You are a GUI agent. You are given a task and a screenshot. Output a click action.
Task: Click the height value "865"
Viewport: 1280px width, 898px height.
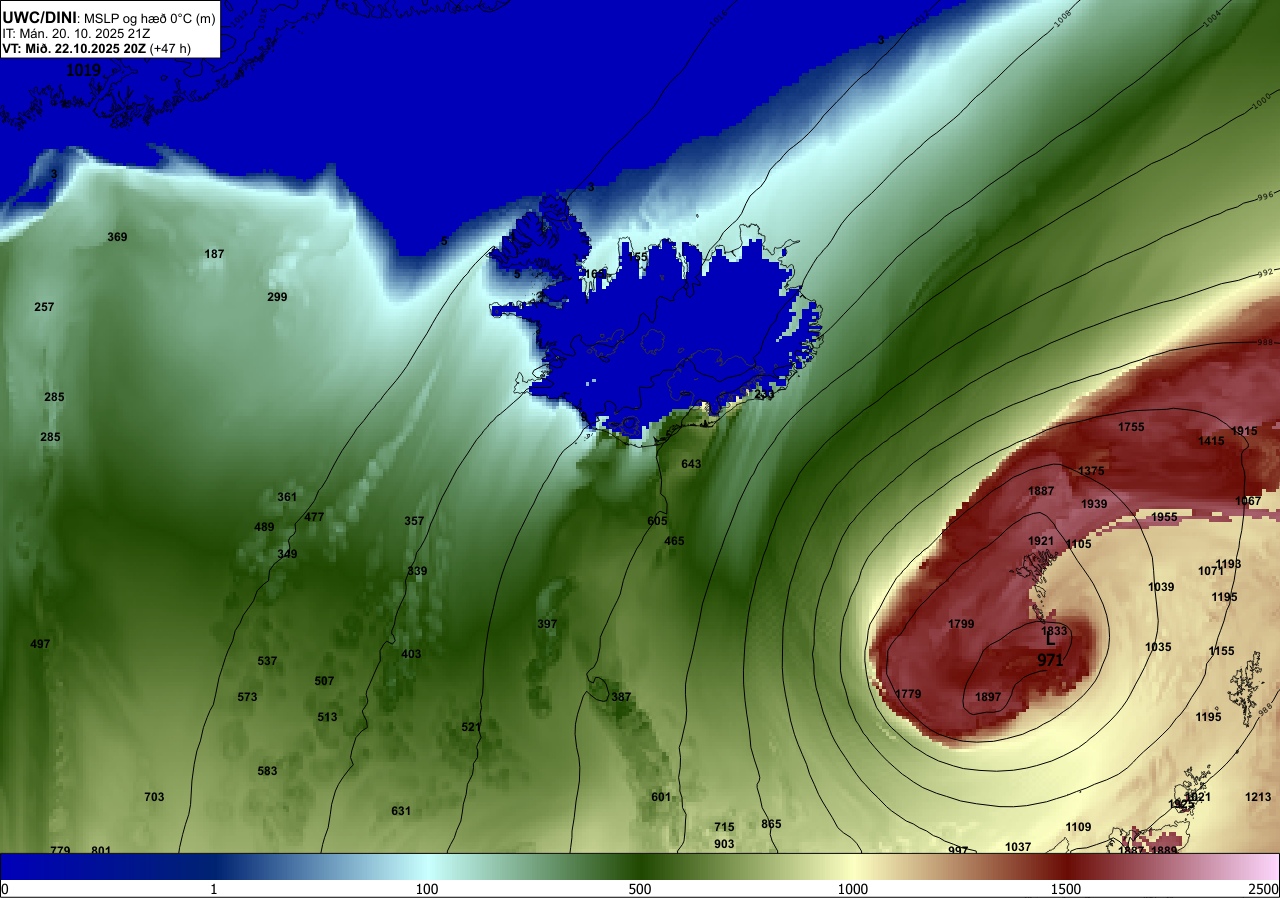771,824
